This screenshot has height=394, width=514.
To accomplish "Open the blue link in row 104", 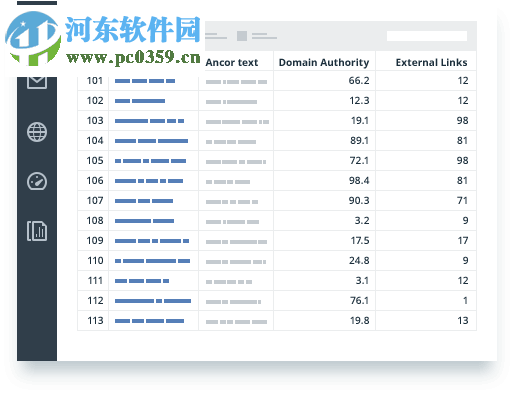I will click(x=151, y=141).
